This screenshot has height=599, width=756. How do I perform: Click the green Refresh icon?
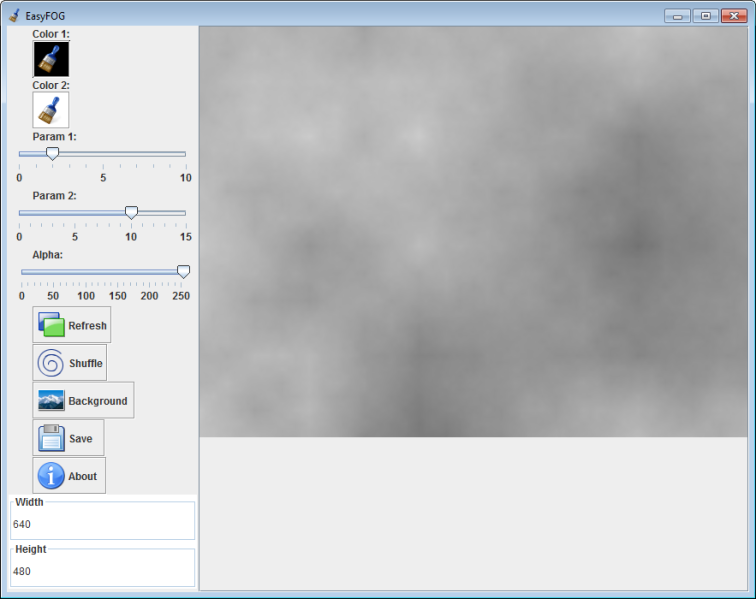pyautogui.click(x=51, y=325)
